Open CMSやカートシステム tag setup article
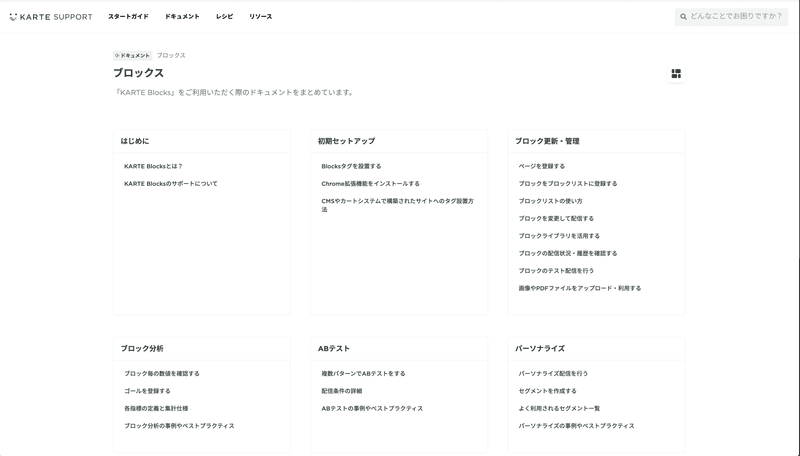 (397, 205)
